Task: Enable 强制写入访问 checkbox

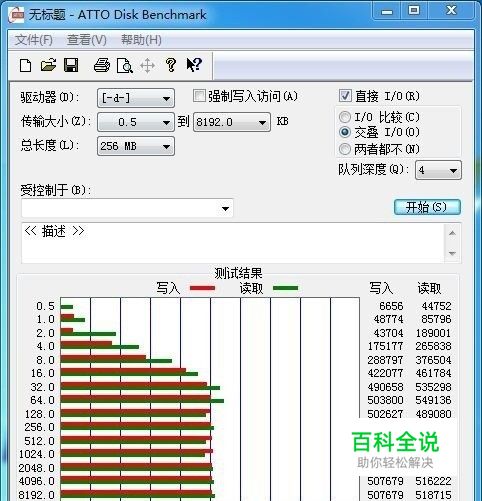Action: coord(199,96)
